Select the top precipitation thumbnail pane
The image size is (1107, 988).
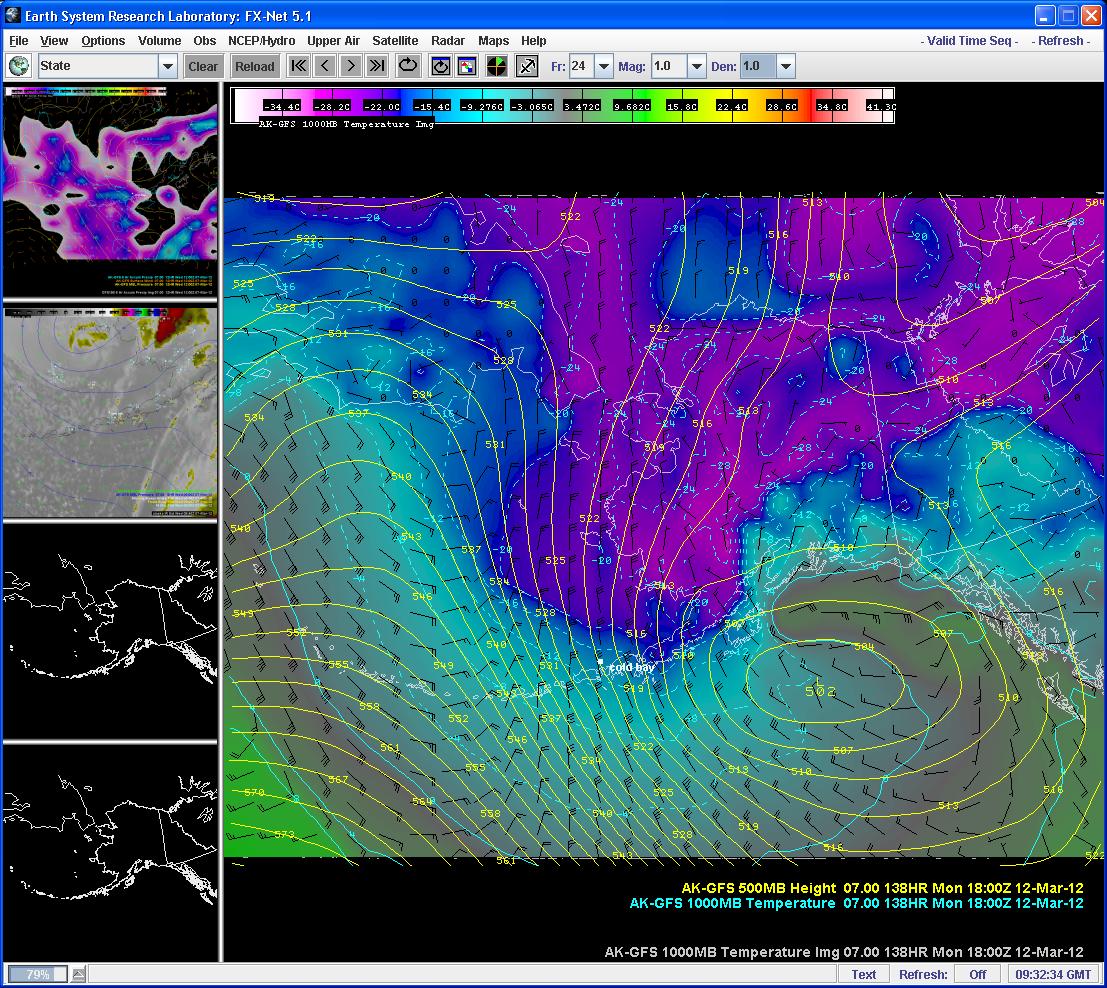(110, 190)
